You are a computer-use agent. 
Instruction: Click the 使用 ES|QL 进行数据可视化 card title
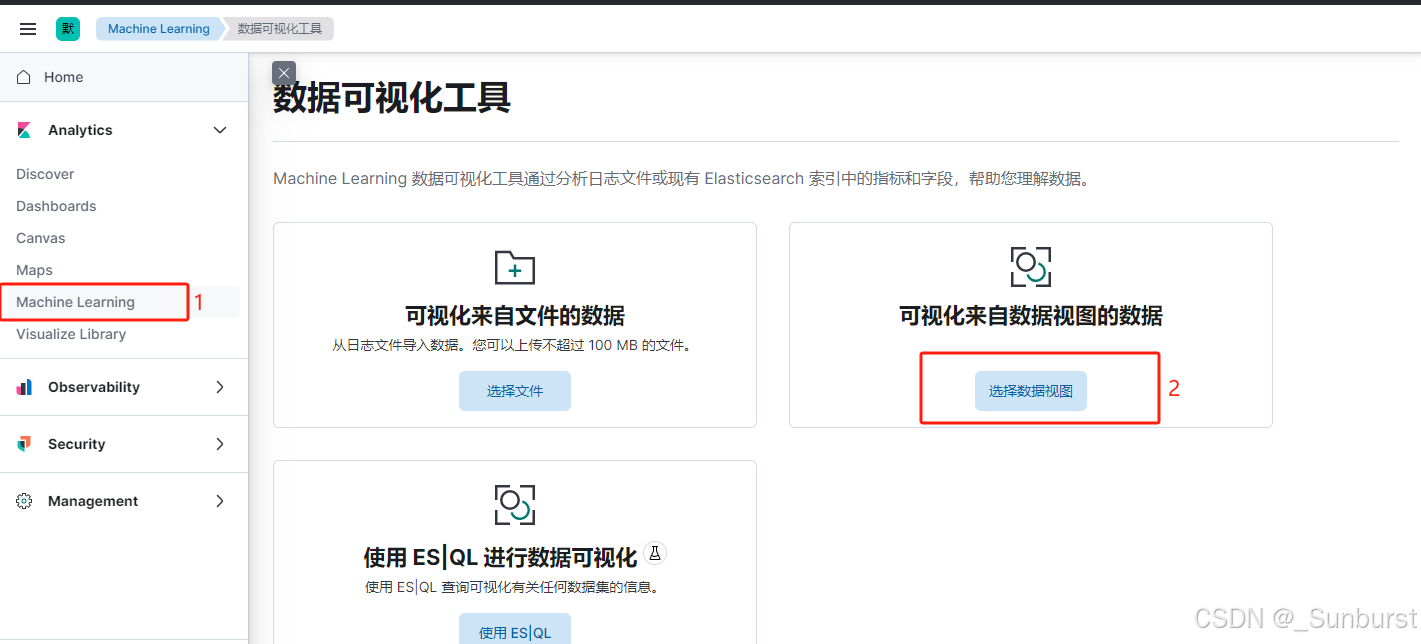pos(500,557)
